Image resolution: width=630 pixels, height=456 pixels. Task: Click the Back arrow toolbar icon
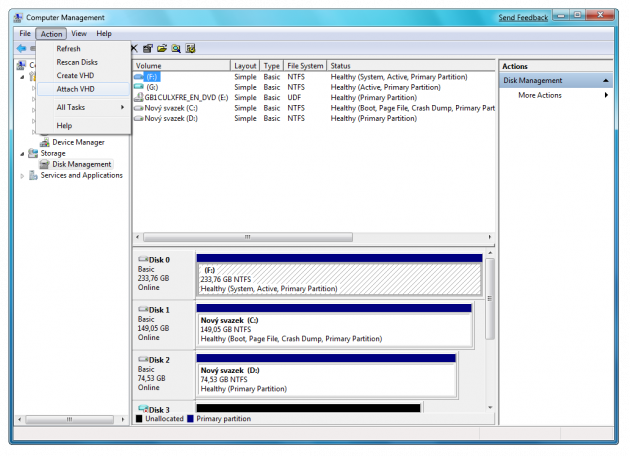click(21, 49)
